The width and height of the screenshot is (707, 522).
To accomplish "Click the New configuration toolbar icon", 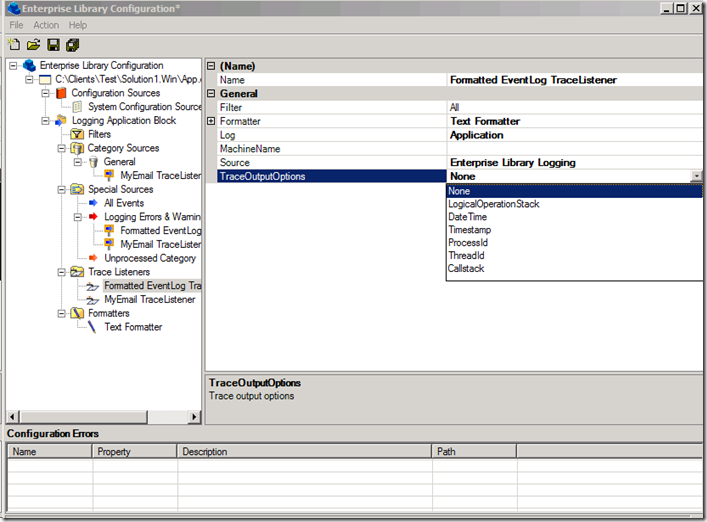I will pos(14,45).
